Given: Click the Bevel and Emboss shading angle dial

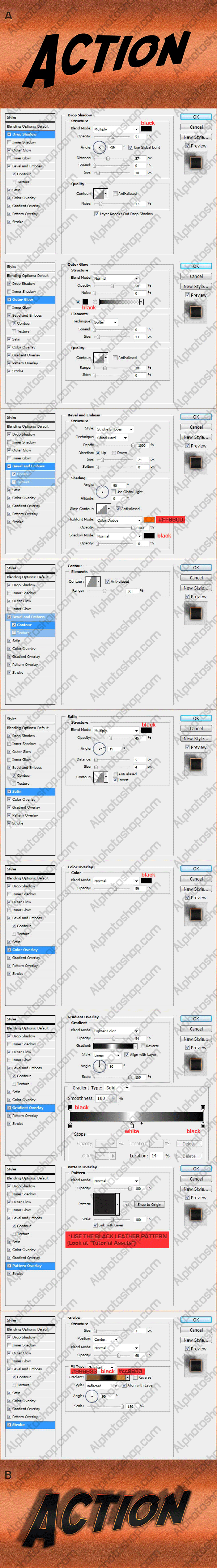Looking at the screenshot, I should (102, 491).
